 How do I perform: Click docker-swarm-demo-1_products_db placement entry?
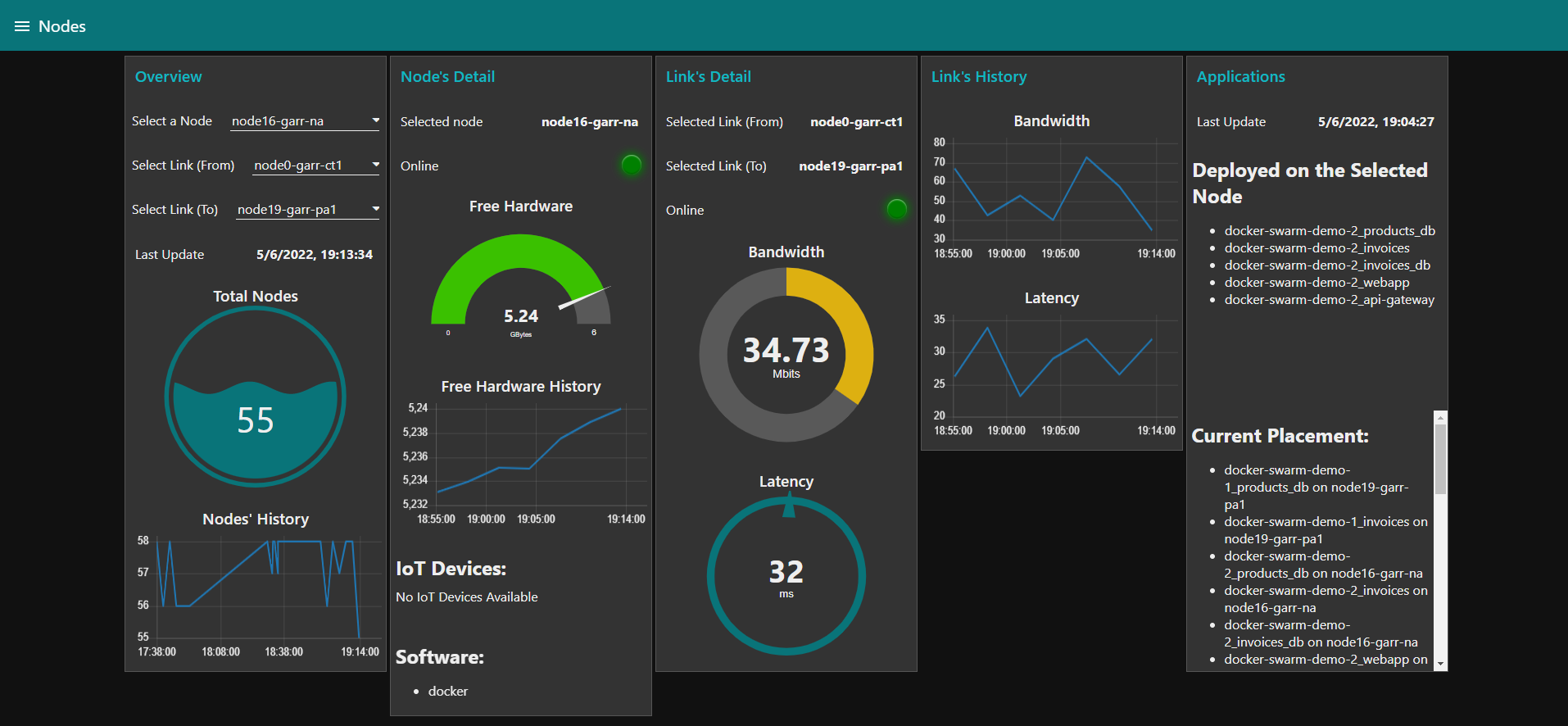1316,487
